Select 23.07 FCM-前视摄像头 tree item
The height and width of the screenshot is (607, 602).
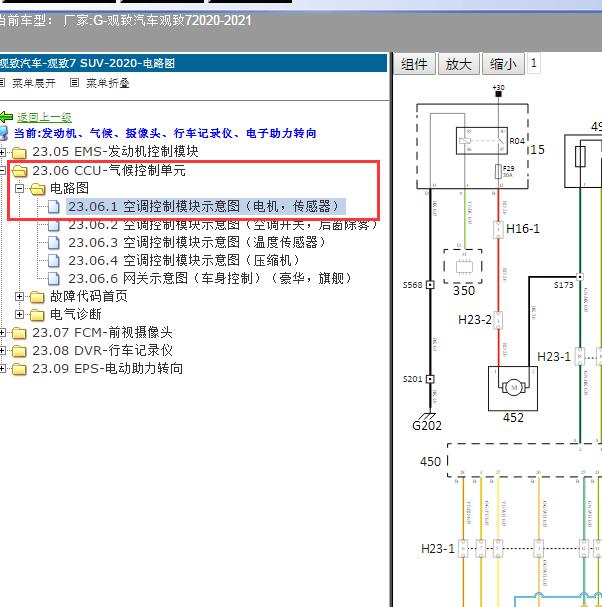(102, 333)
